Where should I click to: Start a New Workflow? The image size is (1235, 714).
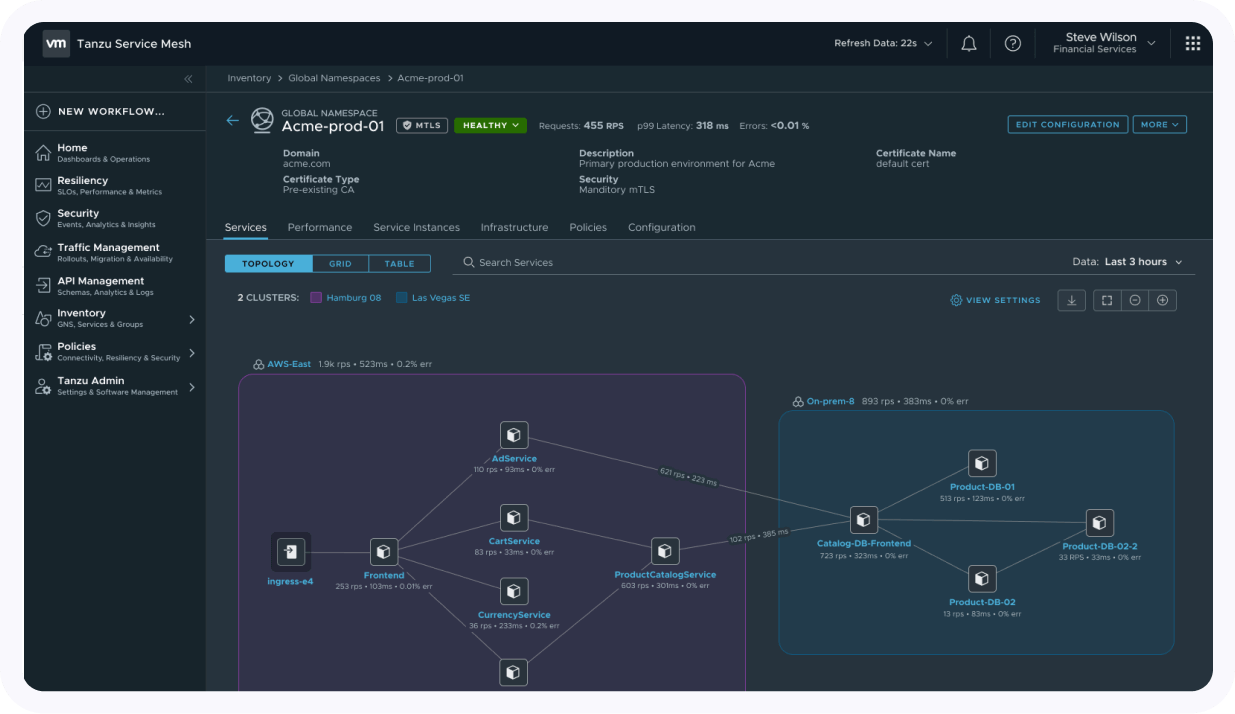100,112
